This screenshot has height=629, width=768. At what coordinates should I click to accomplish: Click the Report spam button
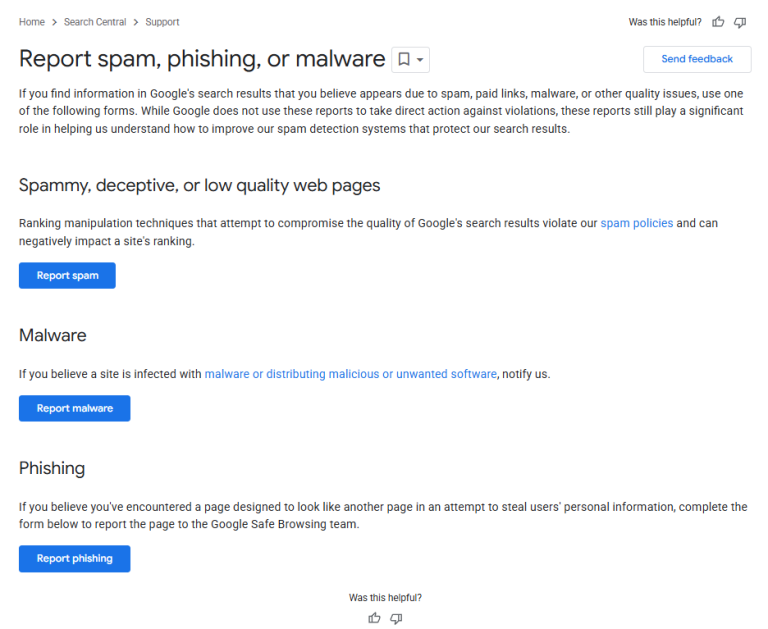coord(67,276)
